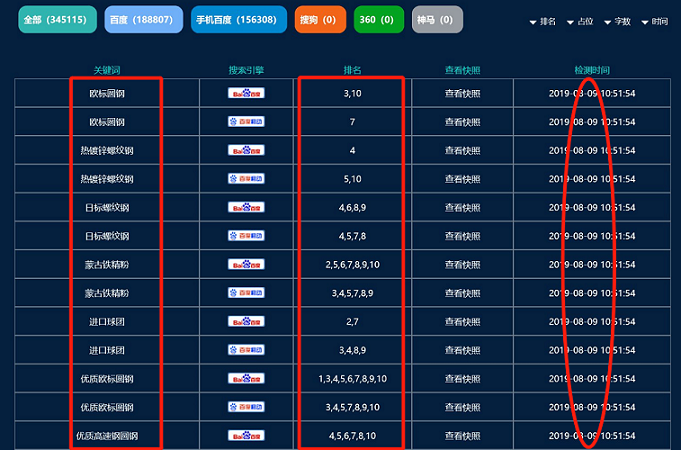View 查看快照 for 蒙古铁精粉 rank 2,5,6,7,8,9,10
The height and width of the screenshot is (450, 681).
[x=463, y=265]
